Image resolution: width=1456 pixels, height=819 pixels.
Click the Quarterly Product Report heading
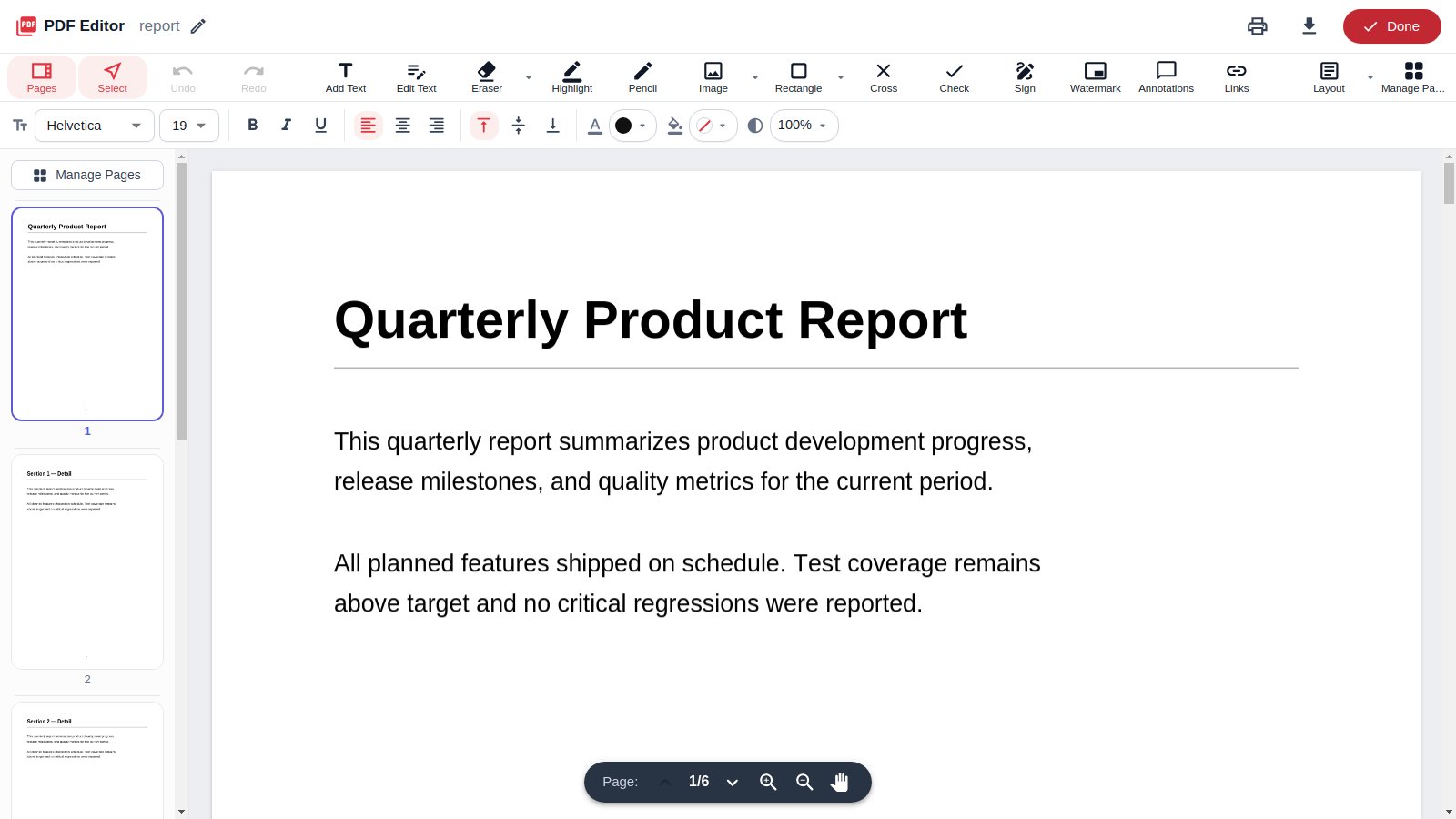pyautogui.click(x=651, y=320)
